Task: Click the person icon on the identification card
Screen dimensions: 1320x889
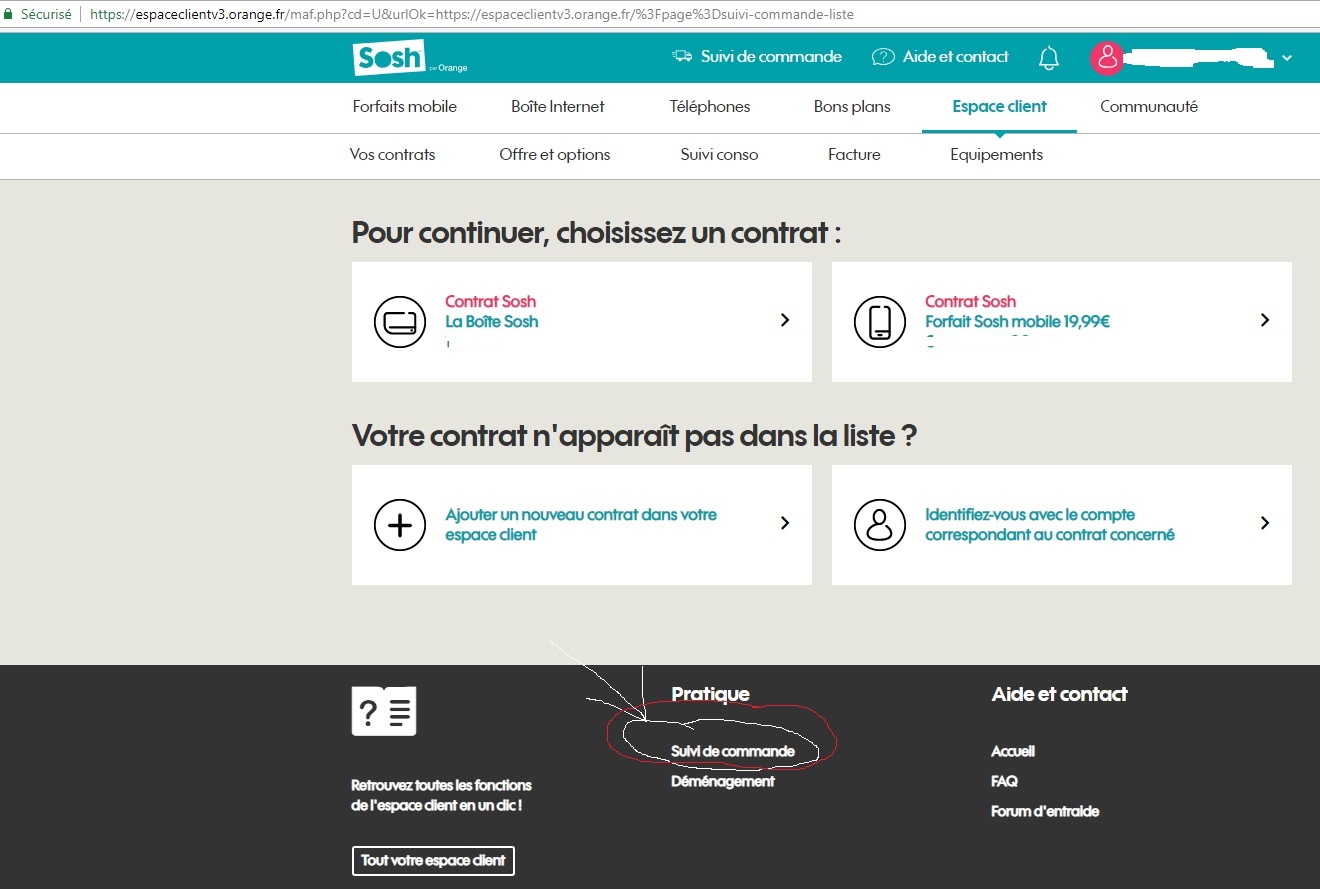Action: 880,524
